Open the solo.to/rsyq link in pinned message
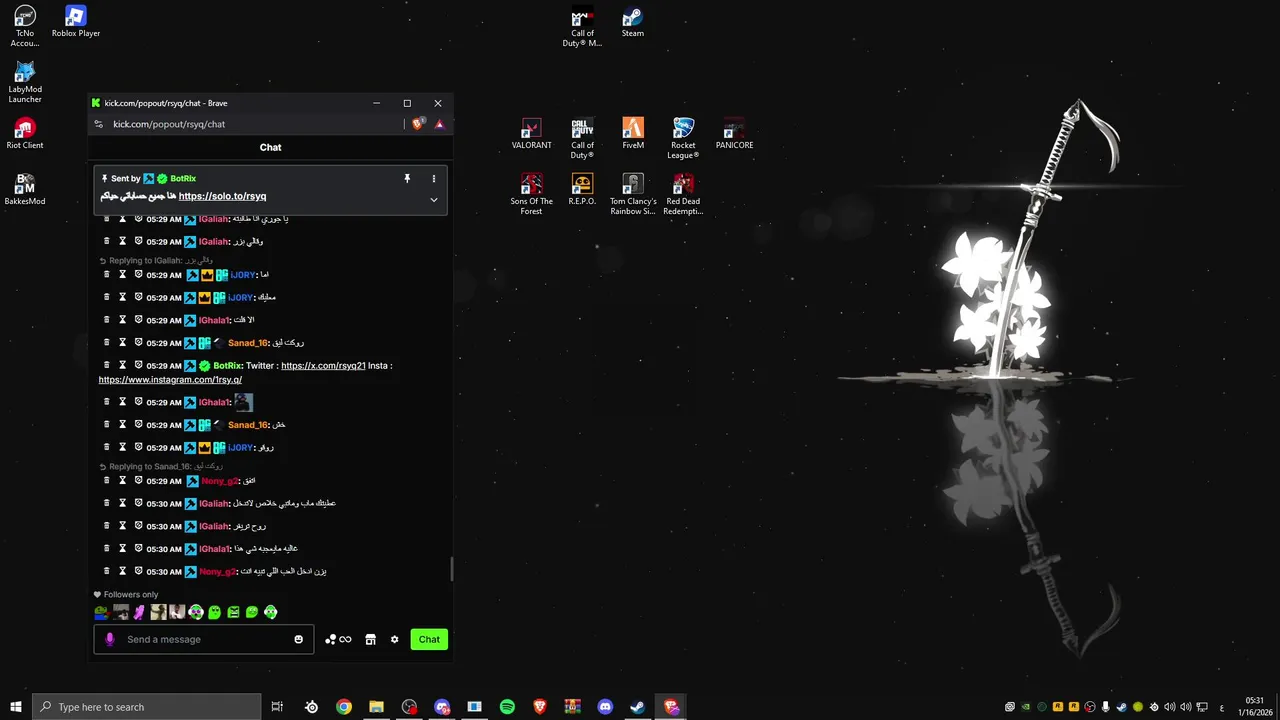This screenshot has width=1280, height=720. [222, 196]
